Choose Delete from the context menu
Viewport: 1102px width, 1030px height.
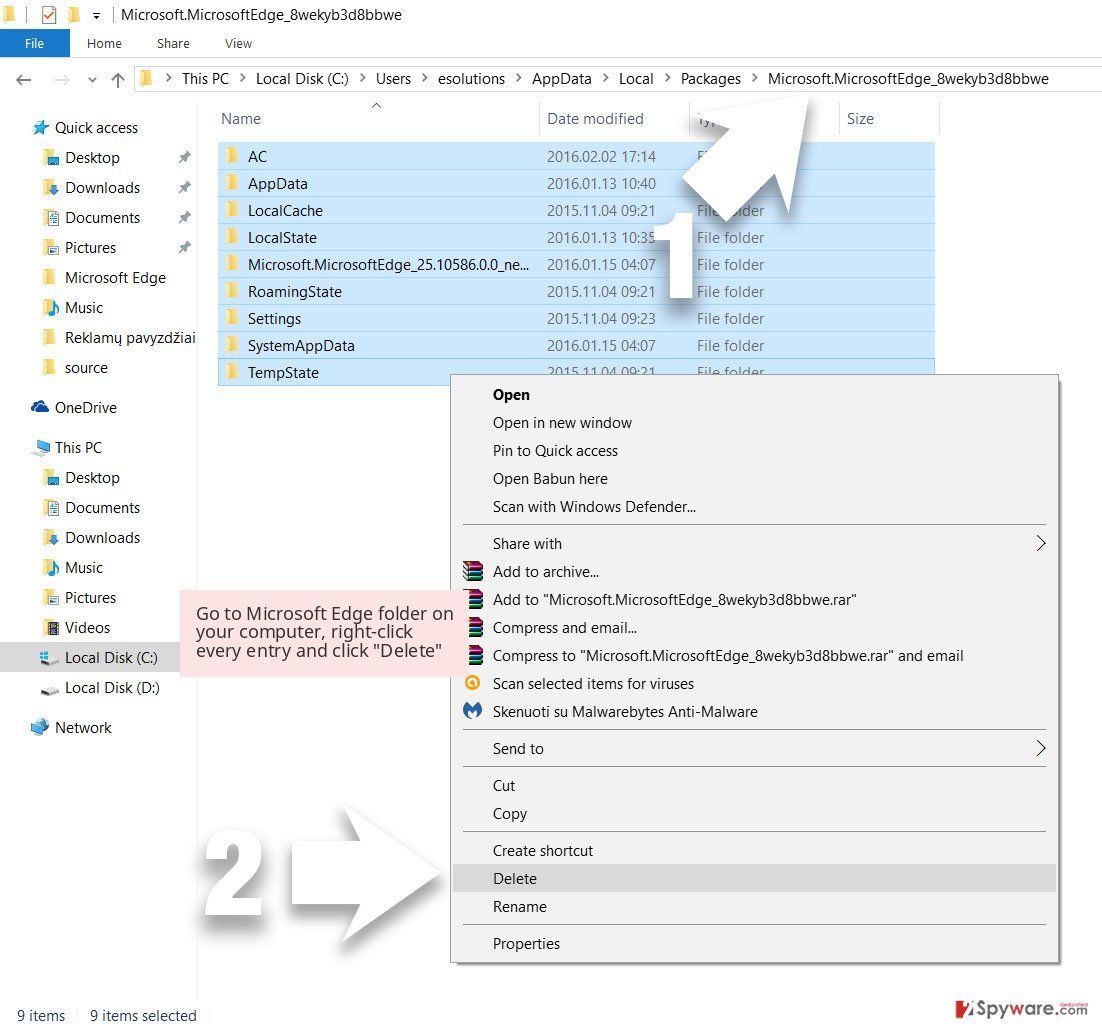(x=754, y=879)
